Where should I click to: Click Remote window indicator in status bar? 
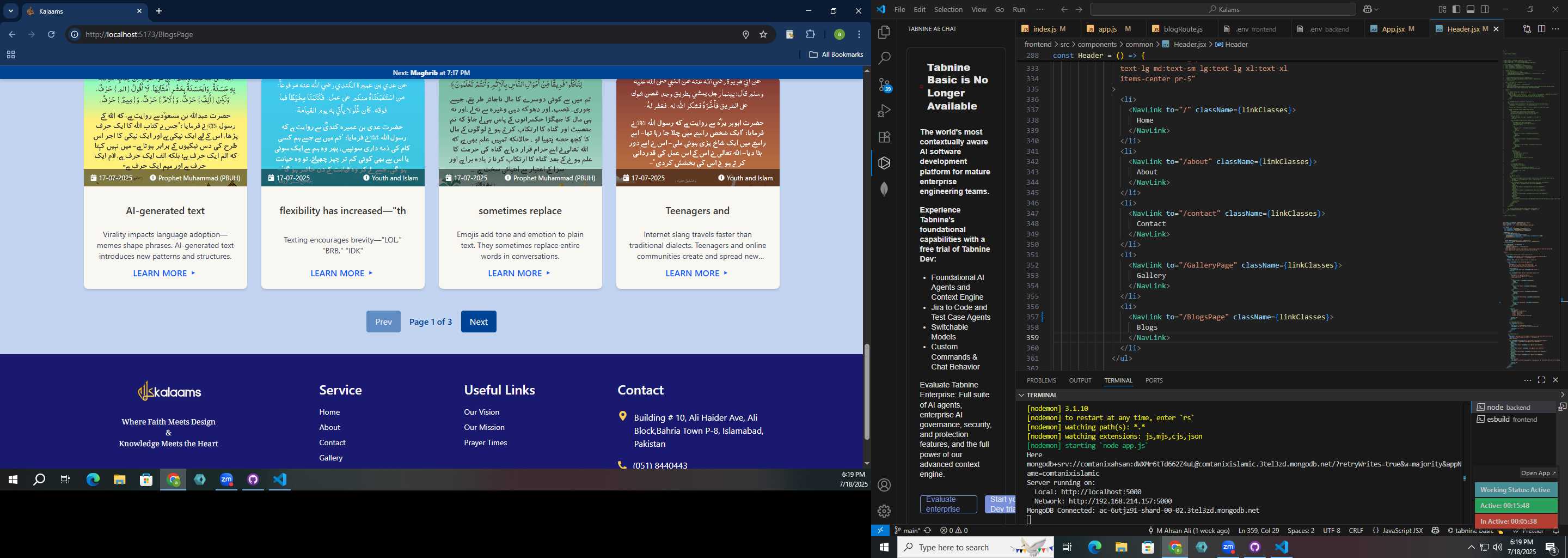tap(880, 531)
